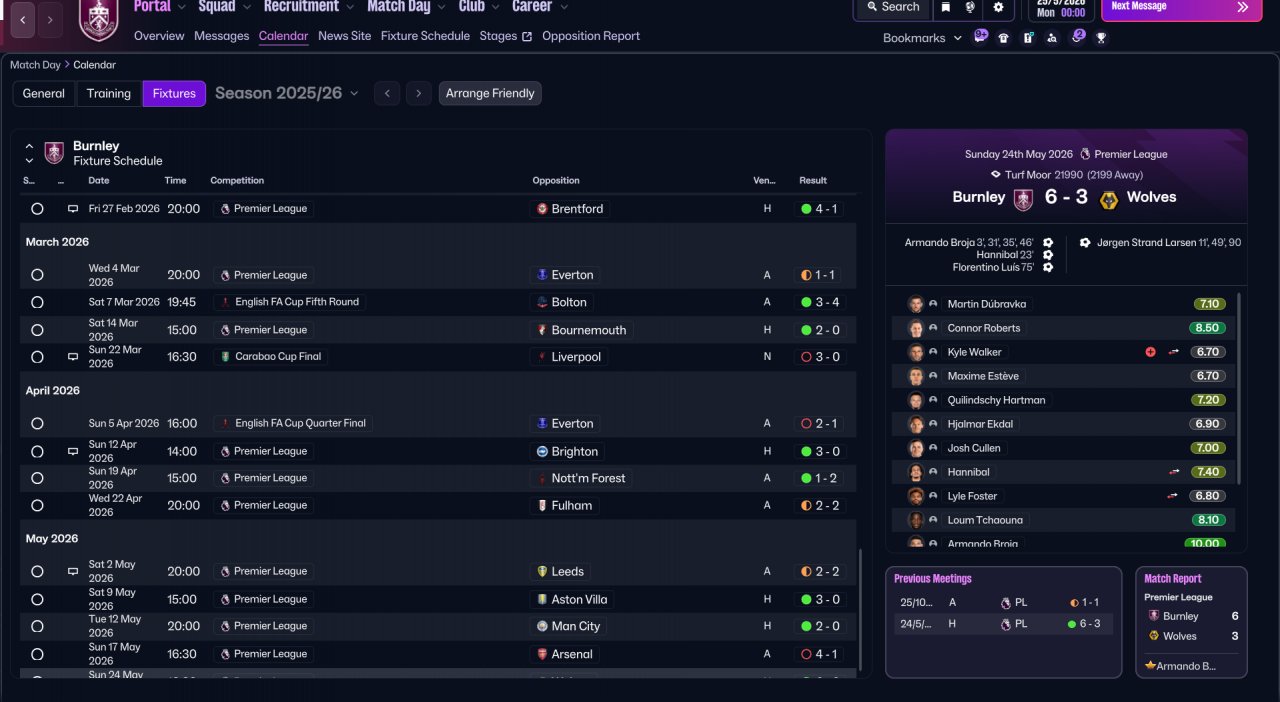The image size is (1280, 702).
Task: Select the circle on Liverpool Carabao Cup row
Action: tap(37, 357)
